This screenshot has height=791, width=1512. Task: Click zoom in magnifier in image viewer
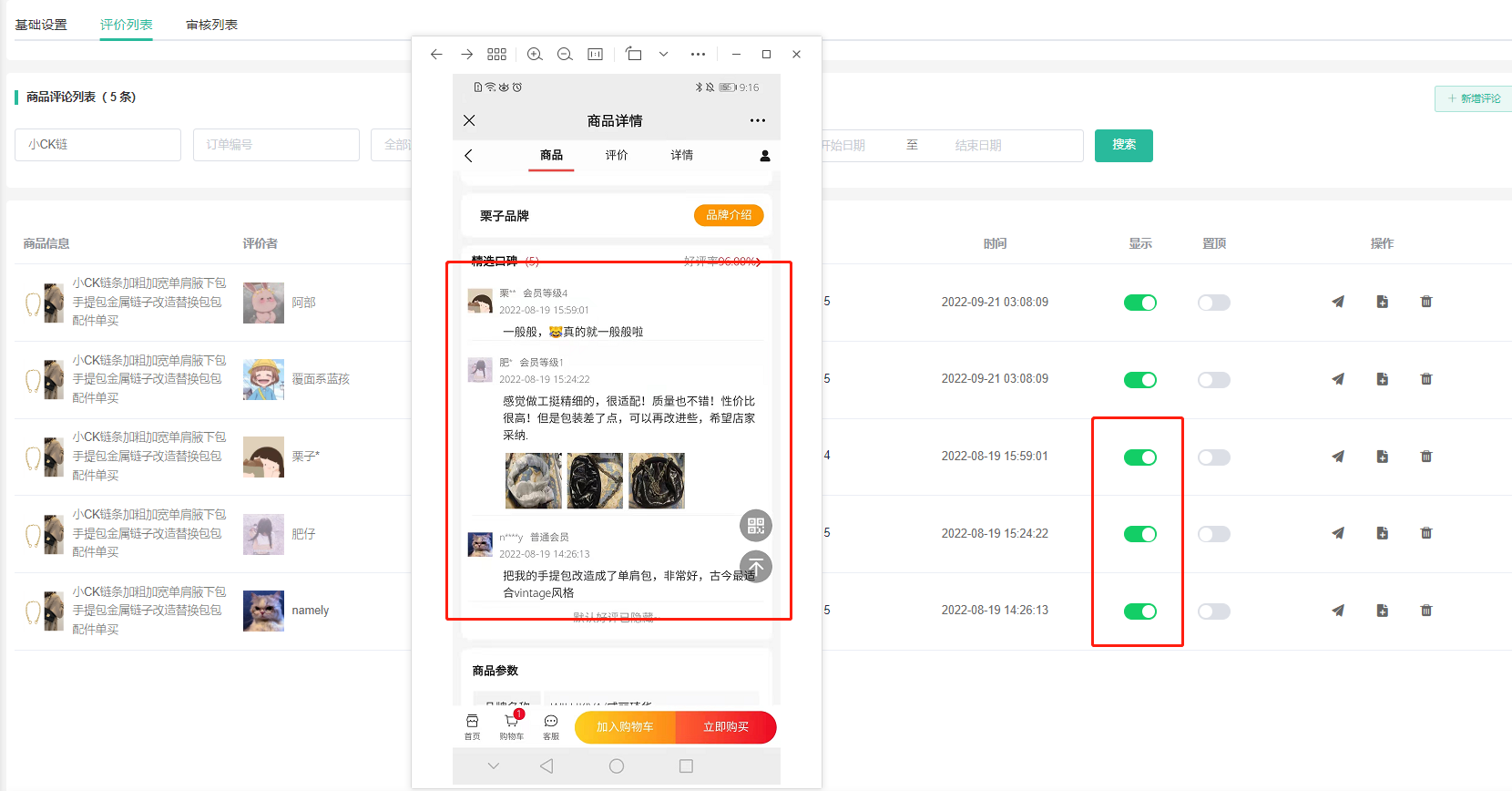(x=535, y=55)
